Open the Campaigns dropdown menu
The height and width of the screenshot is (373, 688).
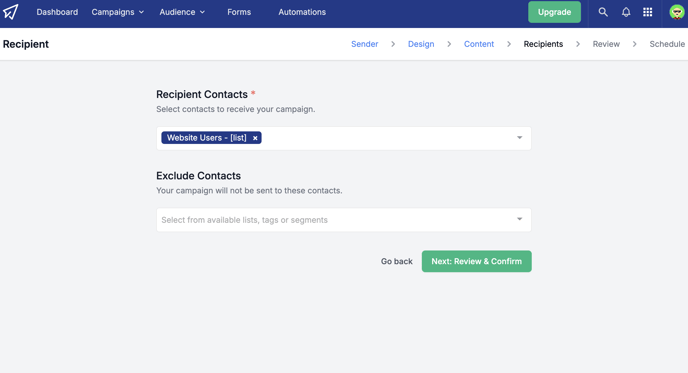click(x=118, y=12)
